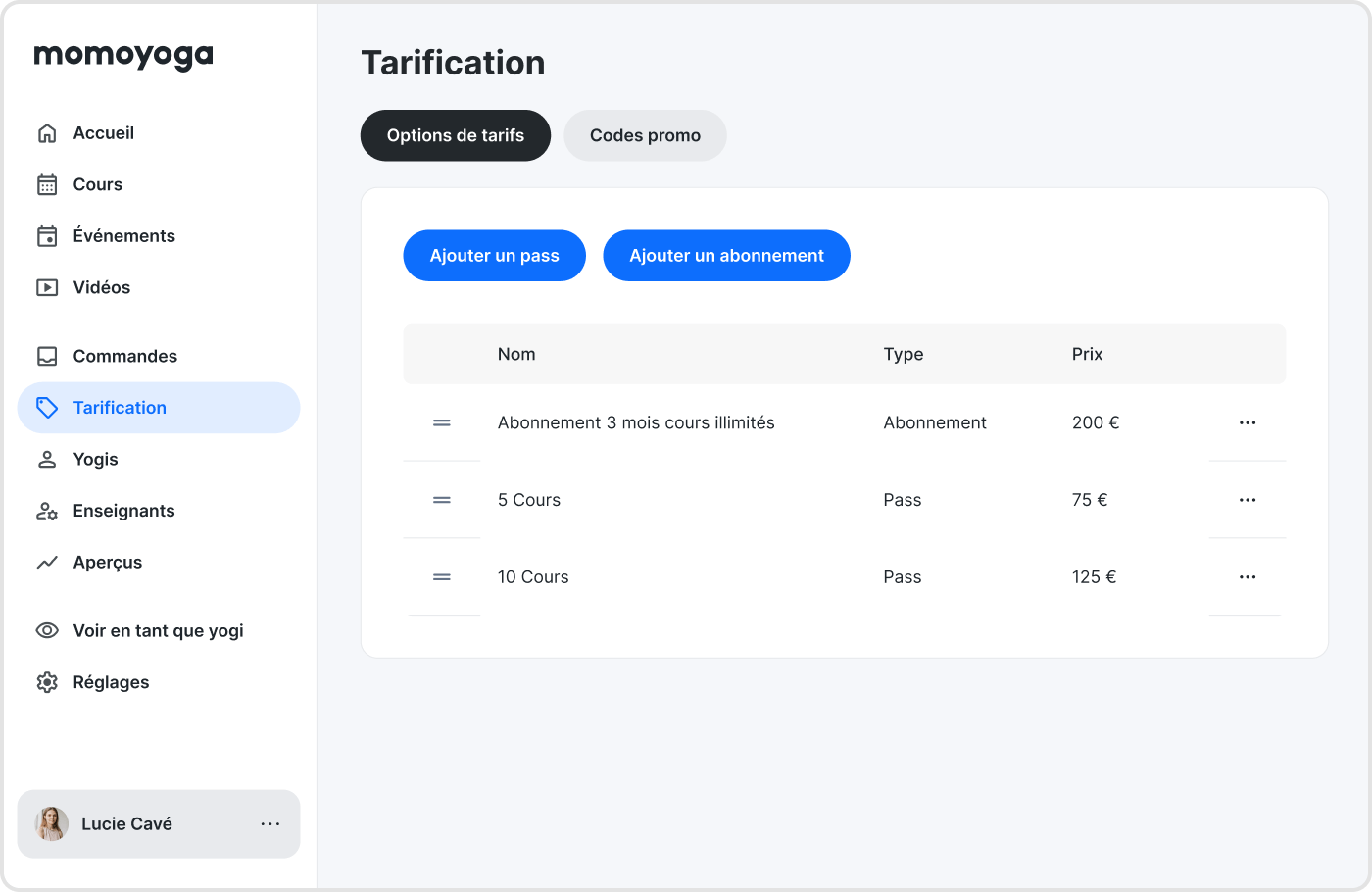This screenshot has height=892, width=1372.
Task: Click the Tarification tag icon
Action: 47,408
